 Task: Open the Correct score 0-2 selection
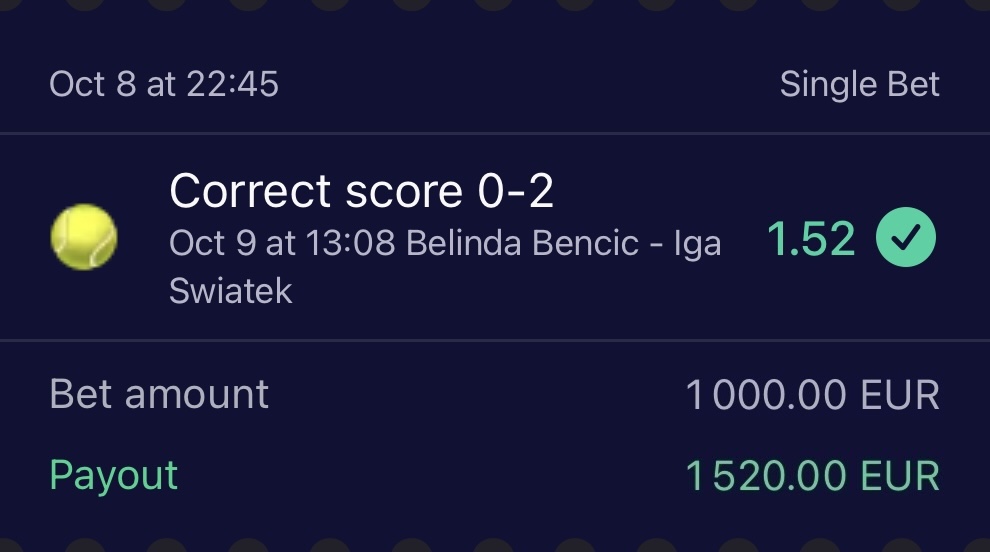click(x=361, y=191)
